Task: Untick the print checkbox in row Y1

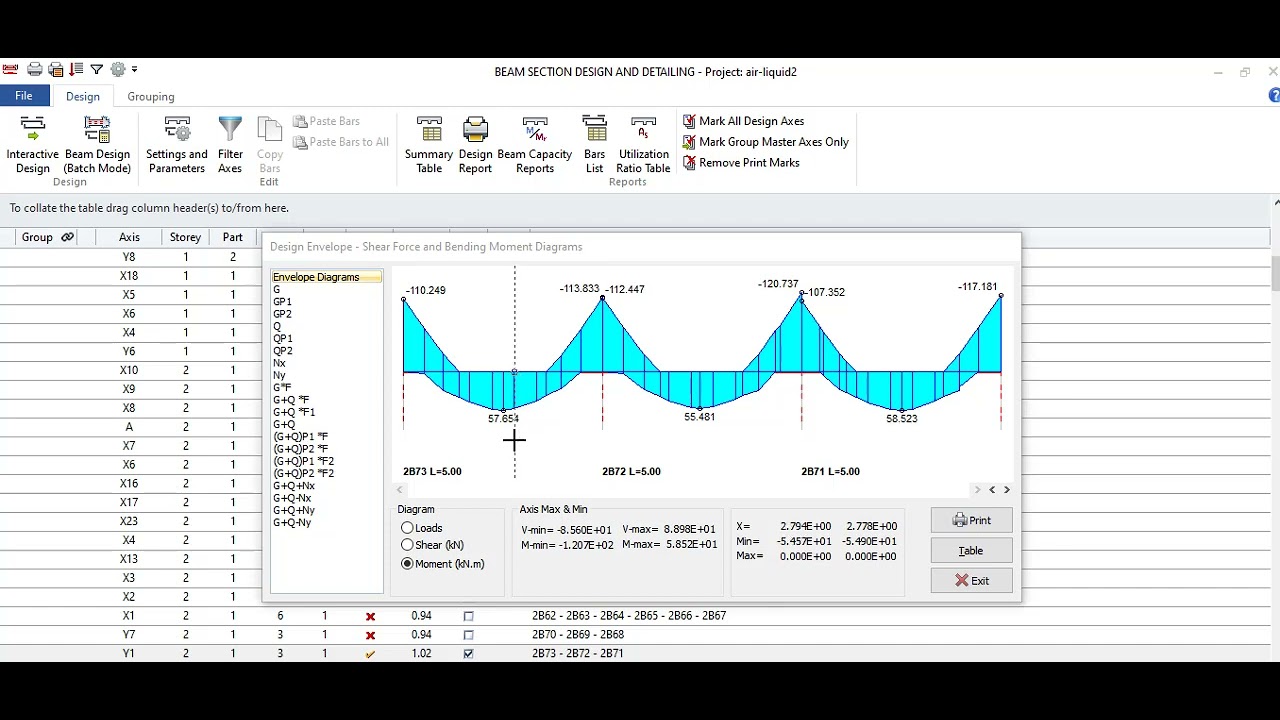Action: 468,654
